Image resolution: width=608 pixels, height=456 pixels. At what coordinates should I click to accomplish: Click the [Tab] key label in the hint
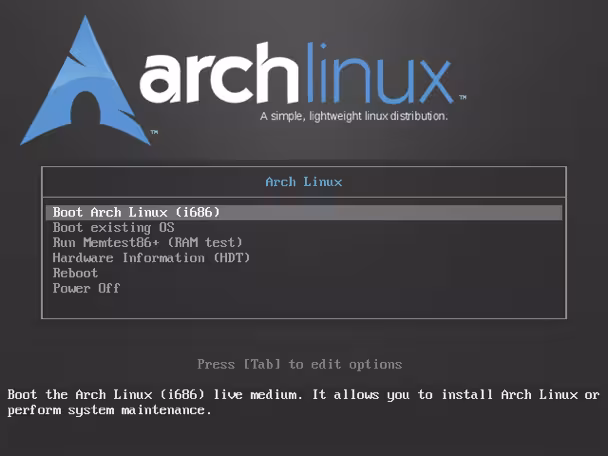pyautogui.click(x=262, y=364)
